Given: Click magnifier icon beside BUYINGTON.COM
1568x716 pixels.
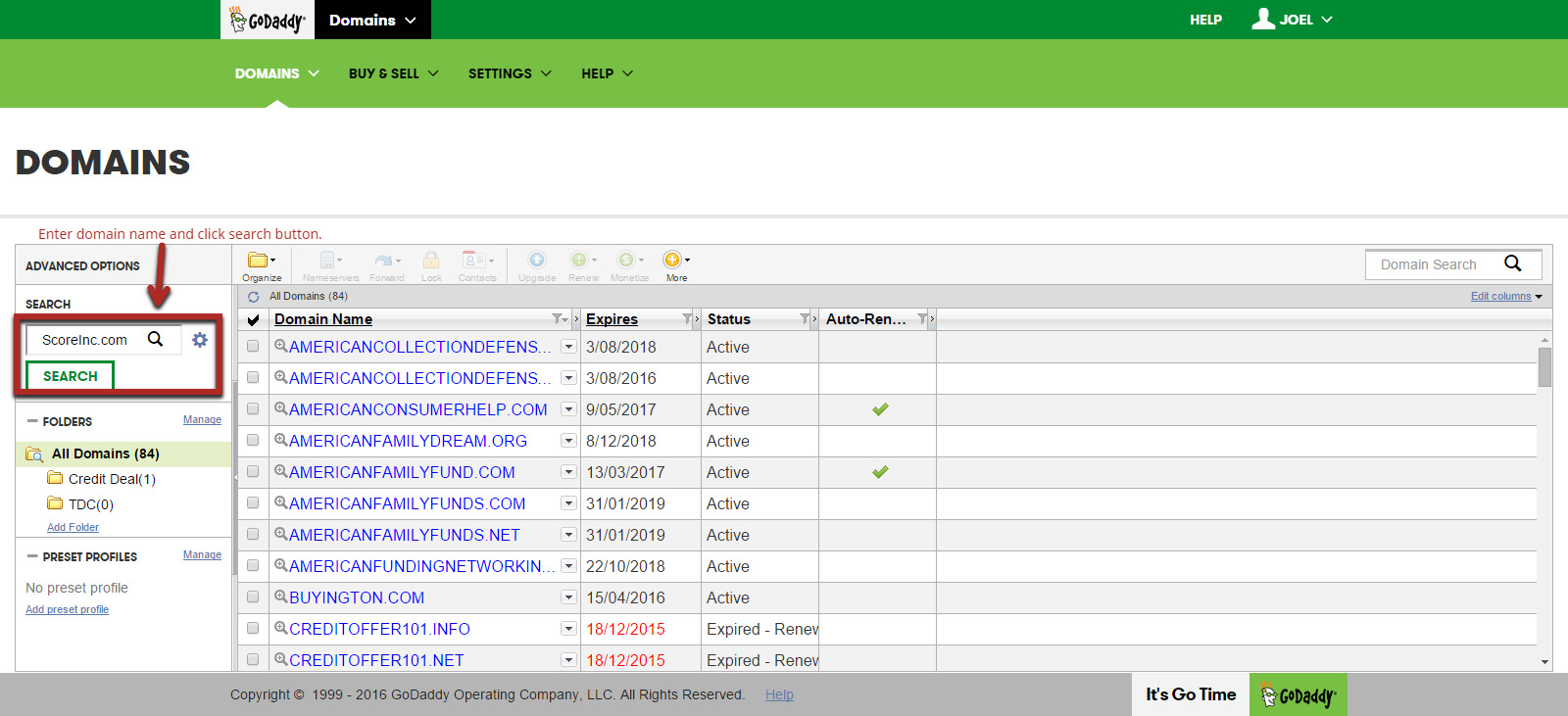Looking at the screenshot, I should pos(280,597).
